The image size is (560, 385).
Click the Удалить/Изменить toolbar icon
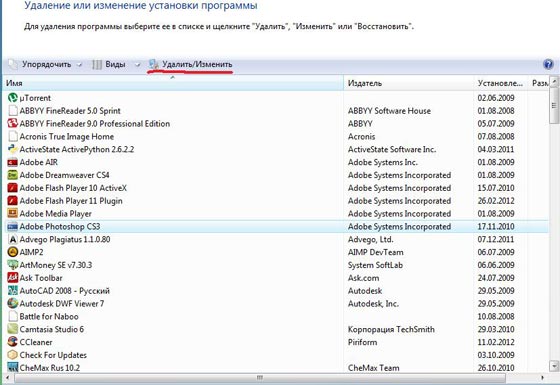[x=154, y=64]
